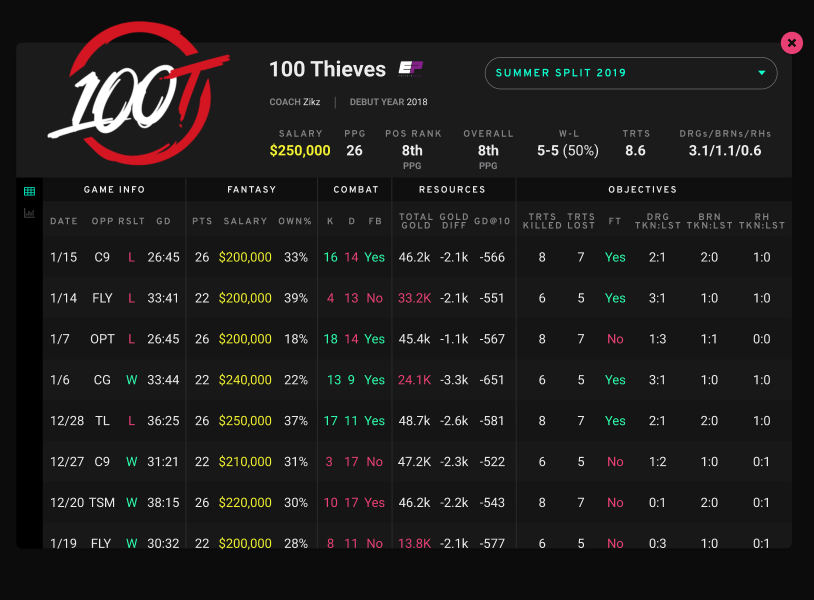This screenshot has height=600, width=814.
Task: Select the RESOURCES group header
Action: pos(452,189)
